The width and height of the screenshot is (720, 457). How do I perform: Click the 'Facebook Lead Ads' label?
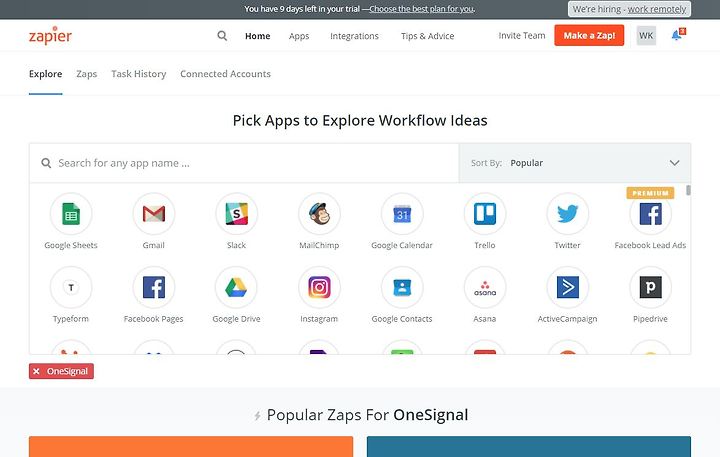(650, 245)
